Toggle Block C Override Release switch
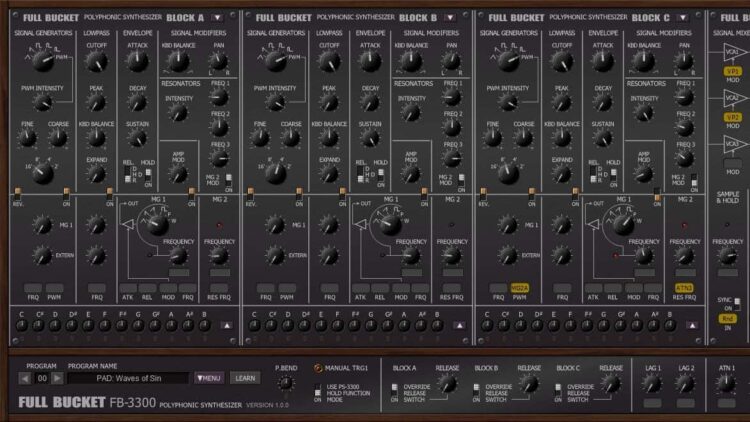 pyautogui.click(x=558, y=389)
